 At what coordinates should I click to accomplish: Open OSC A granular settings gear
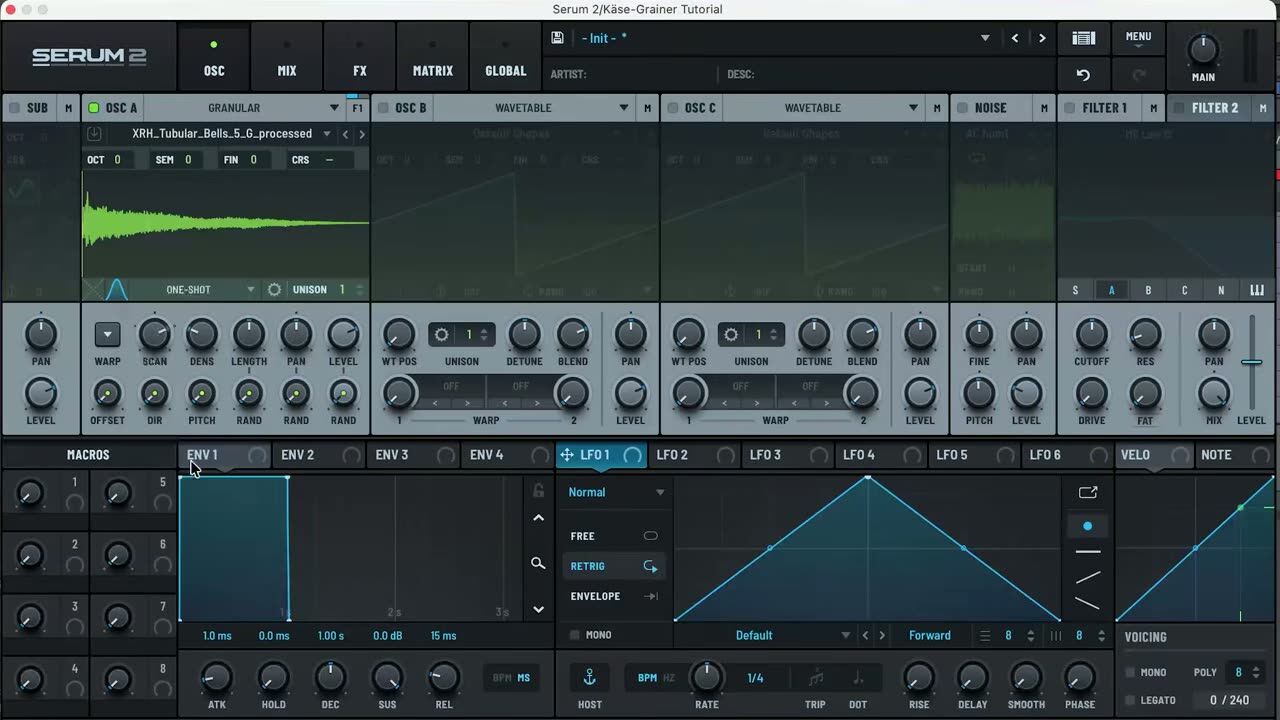click(x=275, y=290)
